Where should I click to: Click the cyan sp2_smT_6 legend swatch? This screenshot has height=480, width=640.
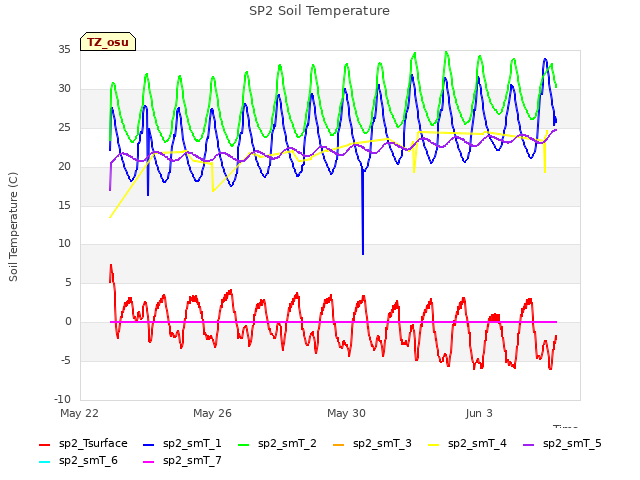tap(44, 462)
